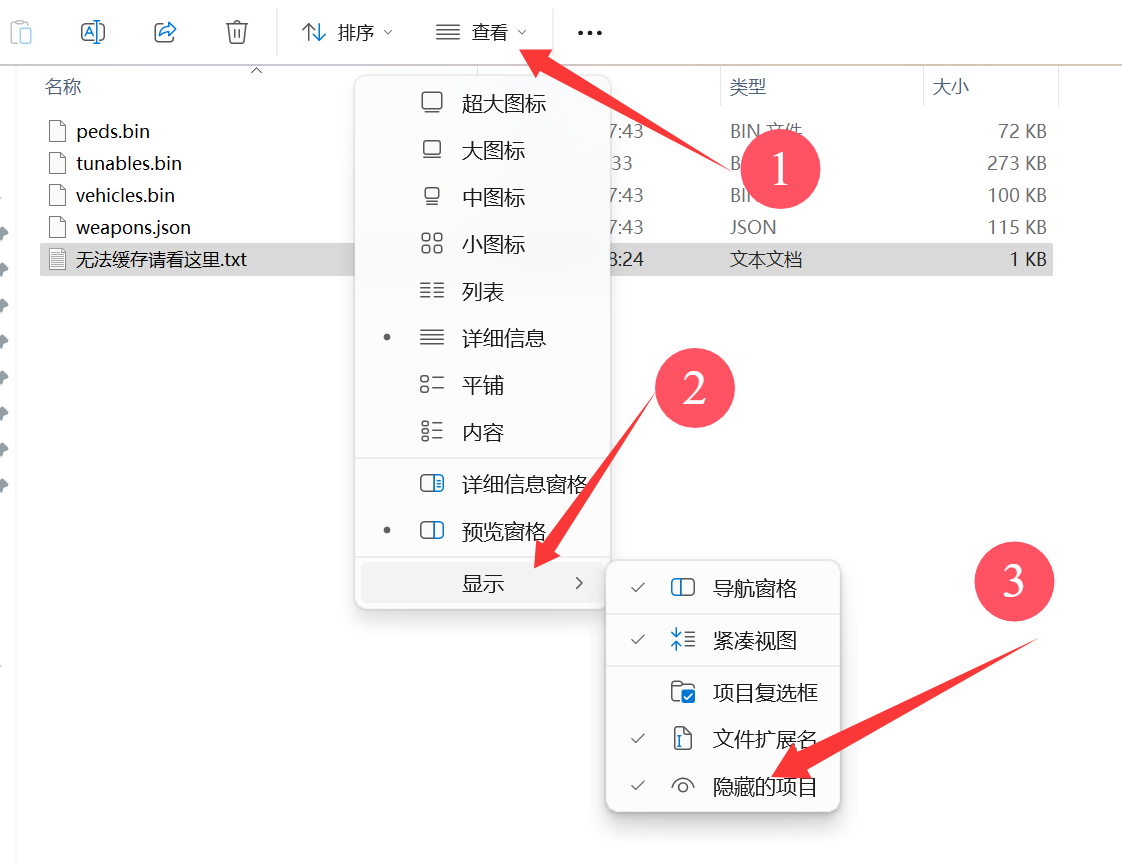Toggle 导航窗格 navigation pane
The width and height of the screenshot is (1122, 863).
point(754,588)
